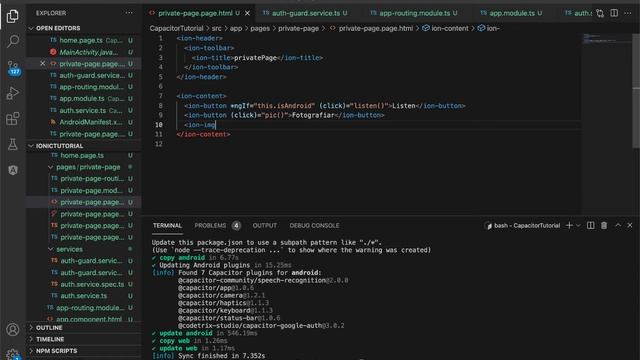Open the auth-guard.service.ts editor tab
Screen dimensions: 640x360
tap(305, 13)
